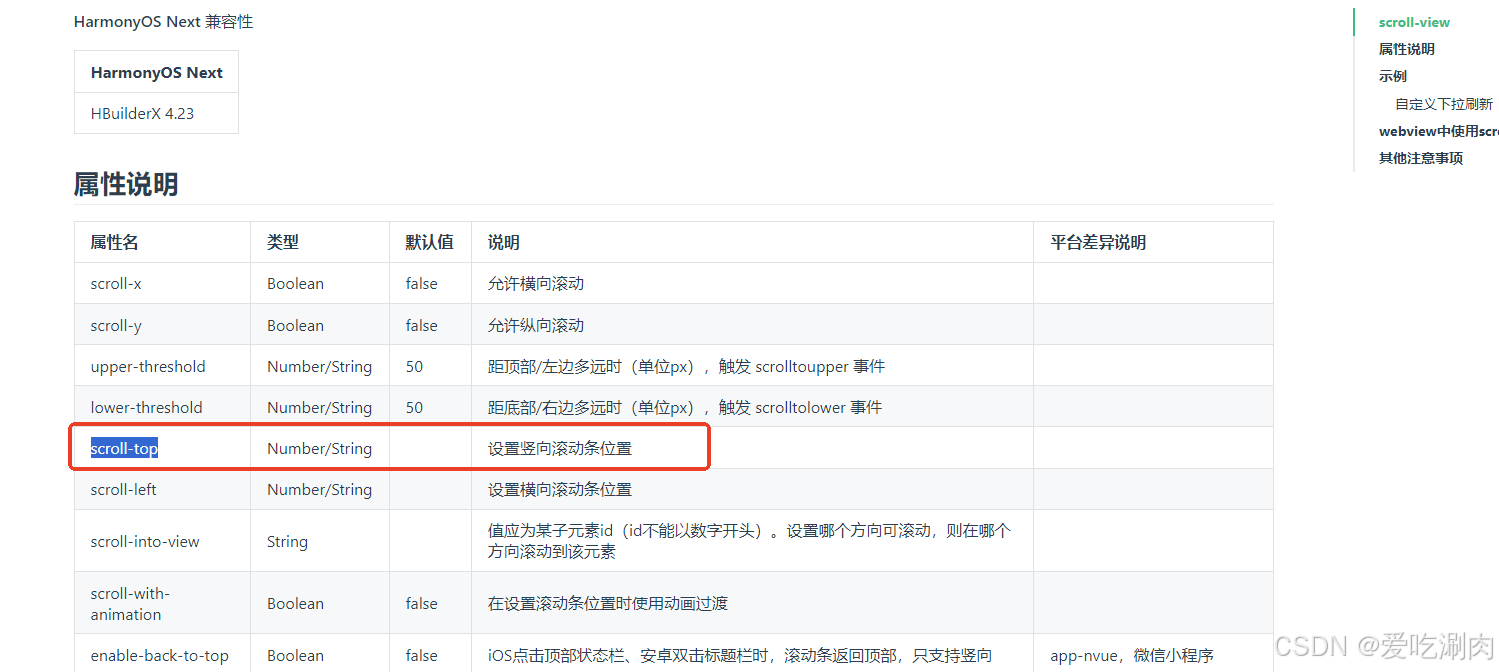
Task: Click the "scroll-x" attribute row
Action: coord(115,283)
